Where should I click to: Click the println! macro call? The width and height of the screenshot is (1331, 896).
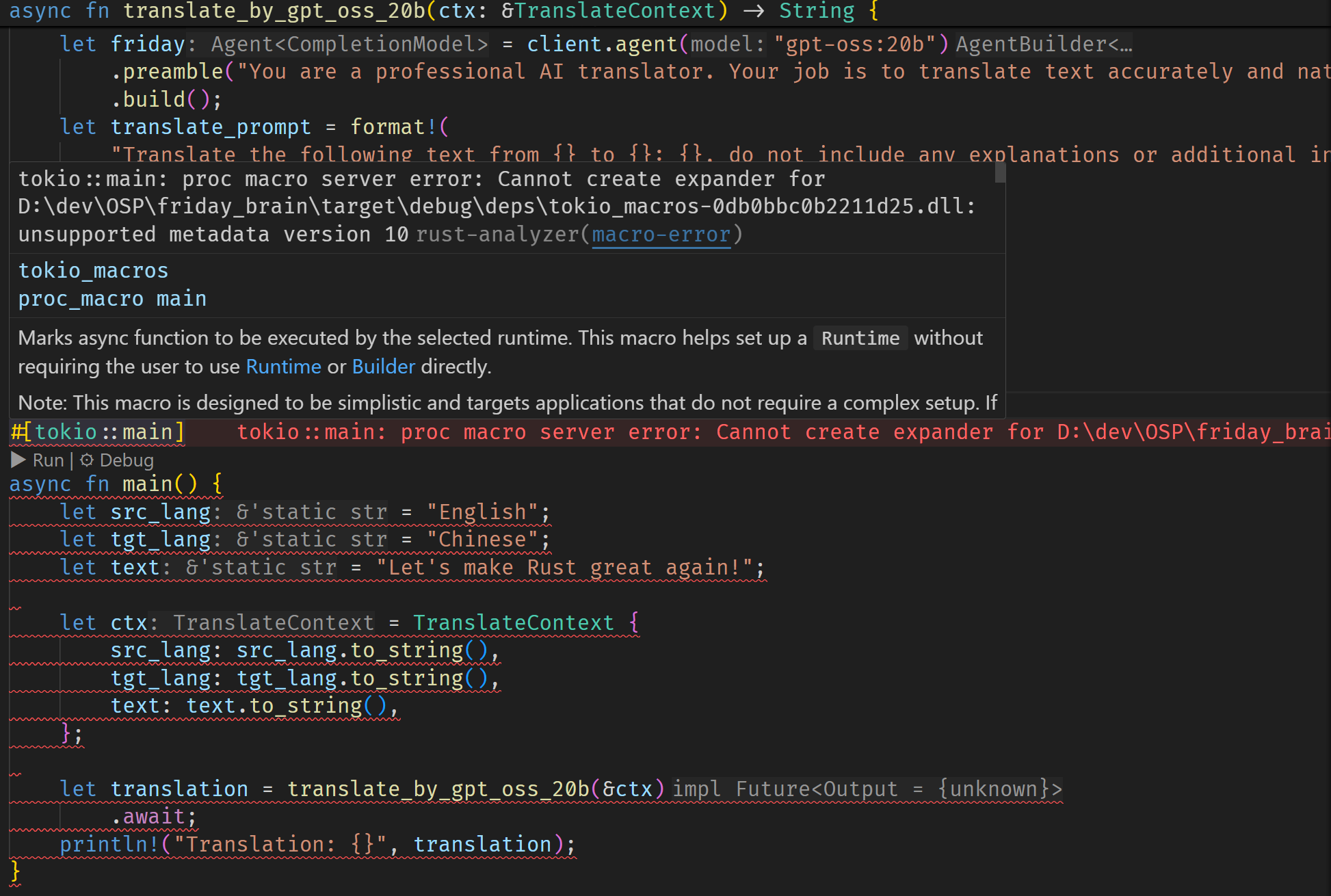109,845
